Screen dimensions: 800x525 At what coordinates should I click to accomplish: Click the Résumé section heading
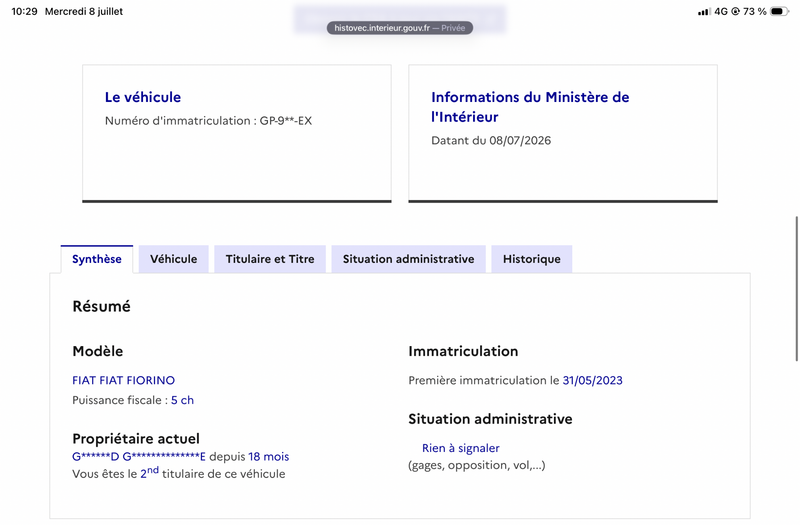pyautogui.click(x=102, y=306)
